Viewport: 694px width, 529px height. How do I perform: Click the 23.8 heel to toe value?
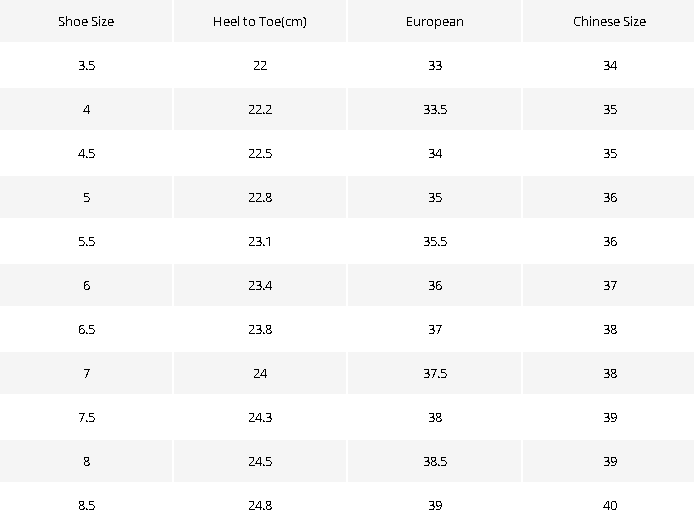[x=260, y=329]
